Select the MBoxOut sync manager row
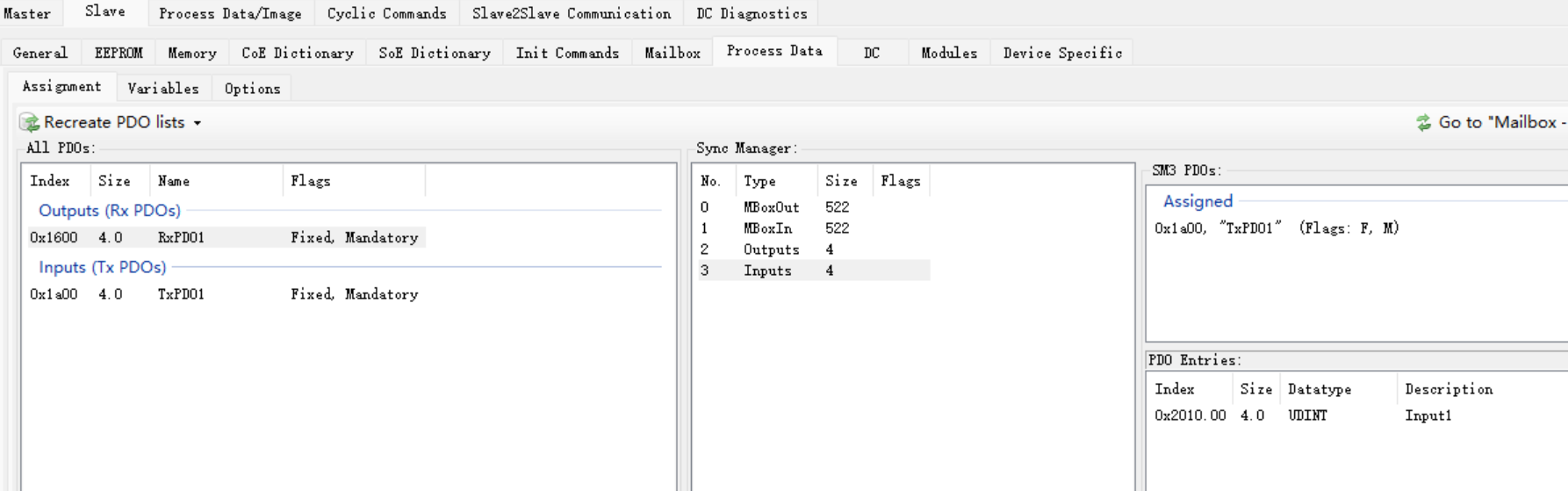This screenshot has height=491, width=1568. click(x=773, y=207)
